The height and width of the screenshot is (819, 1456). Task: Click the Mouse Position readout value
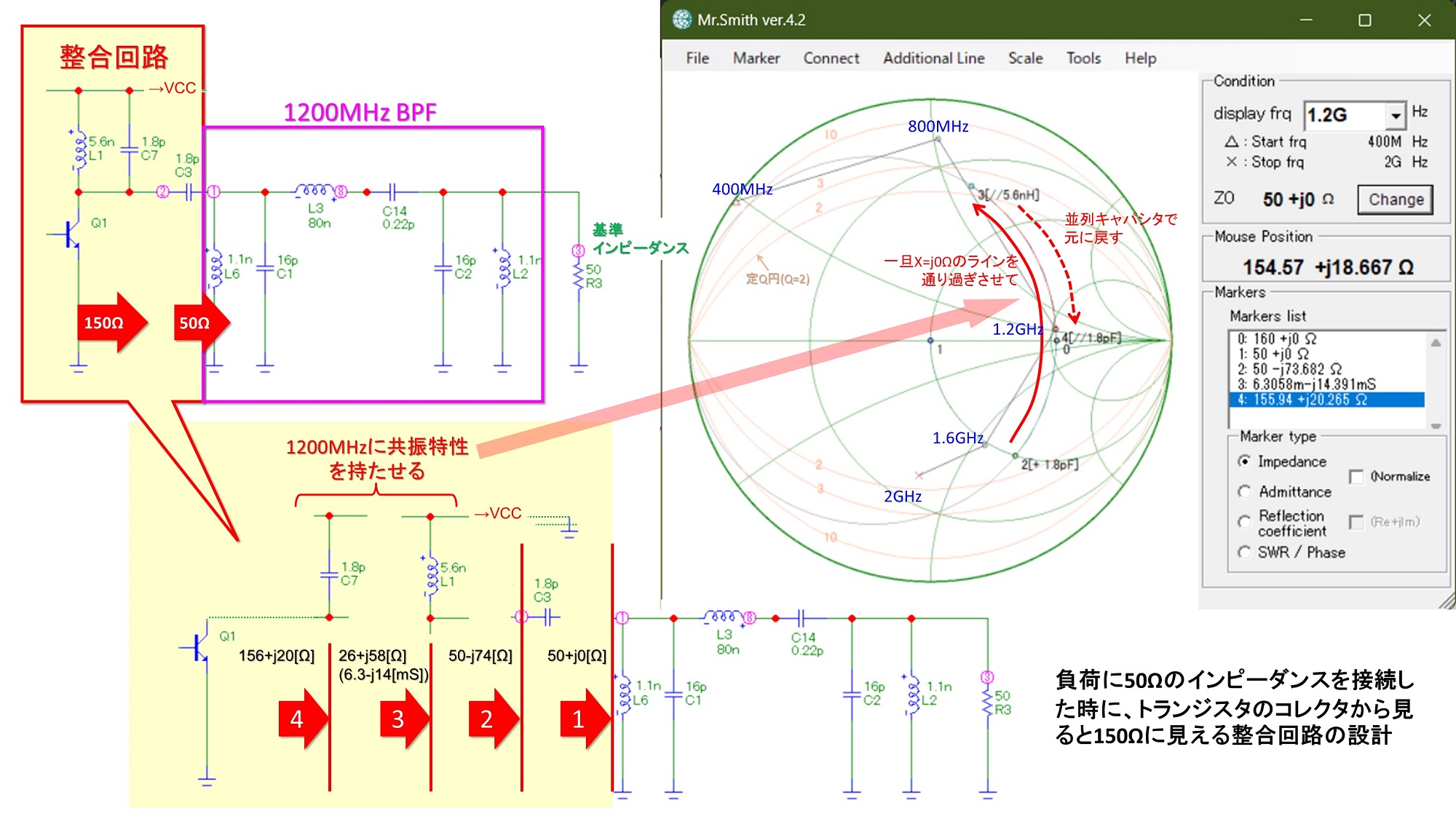1327,268
